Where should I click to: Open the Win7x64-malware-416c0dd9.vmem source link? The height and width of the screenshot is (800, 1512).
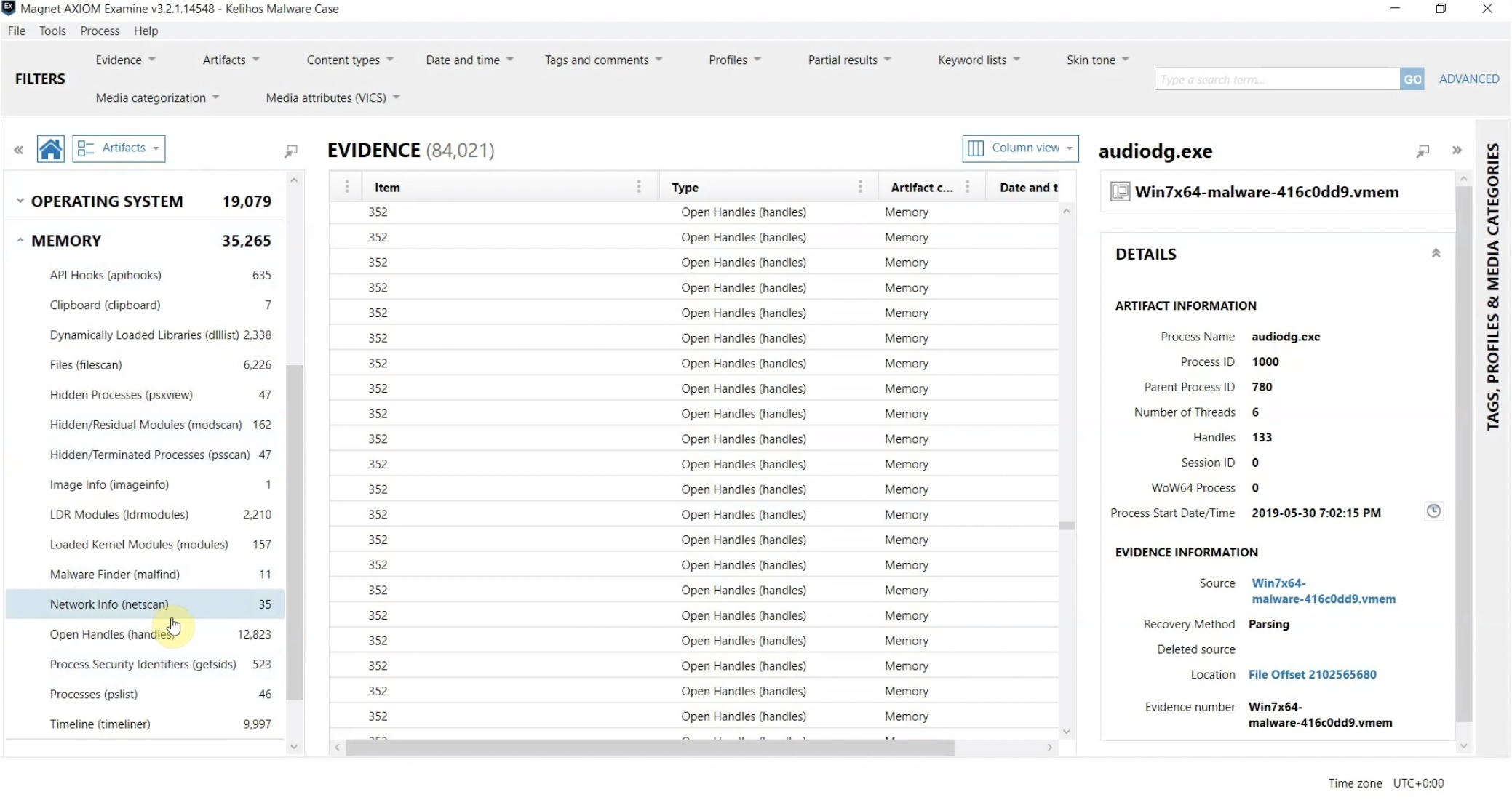[1324, 591]
